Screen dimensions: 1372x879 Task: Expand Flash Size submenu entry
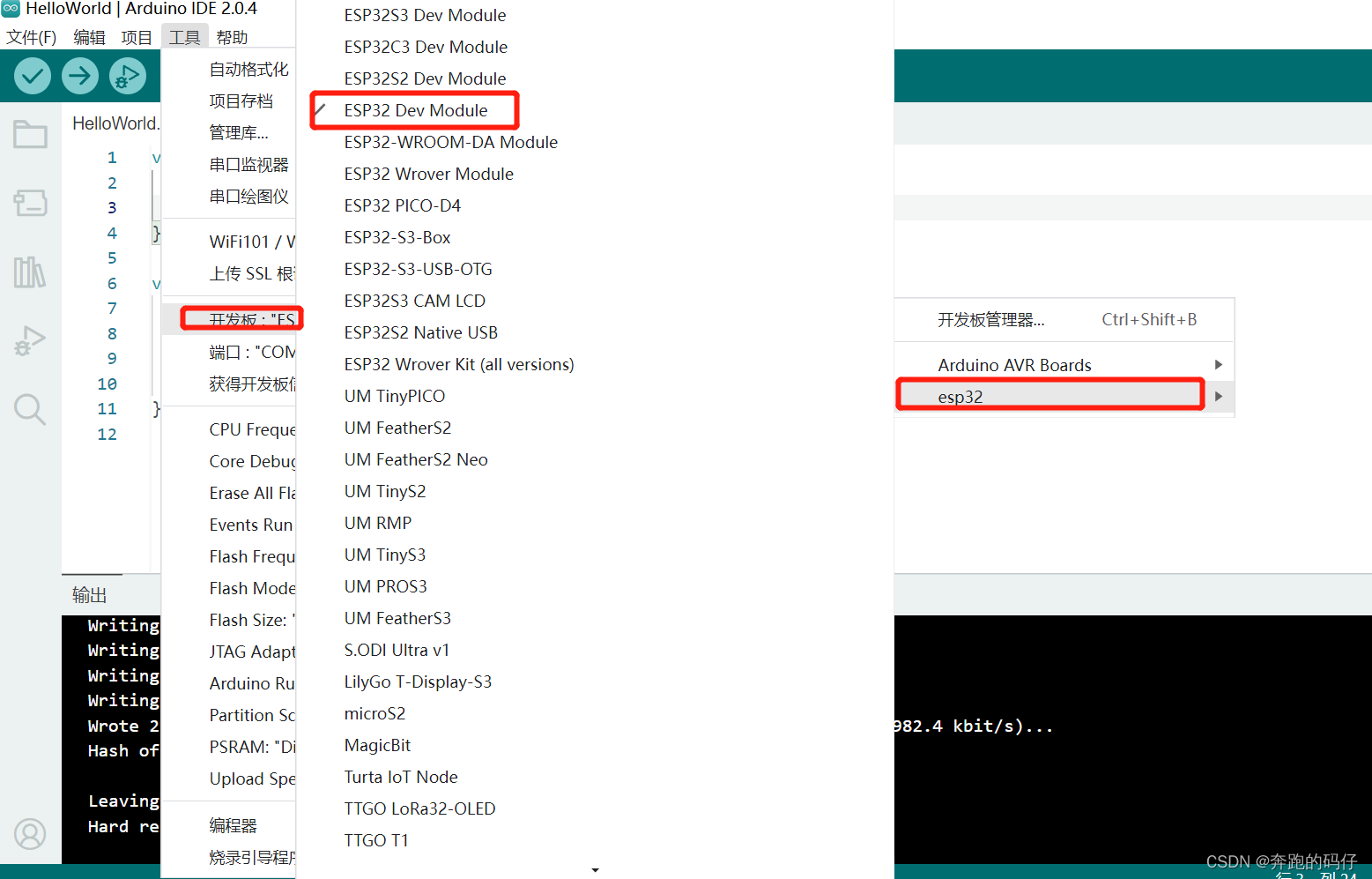pyautogui.click(x=229, y=620)
